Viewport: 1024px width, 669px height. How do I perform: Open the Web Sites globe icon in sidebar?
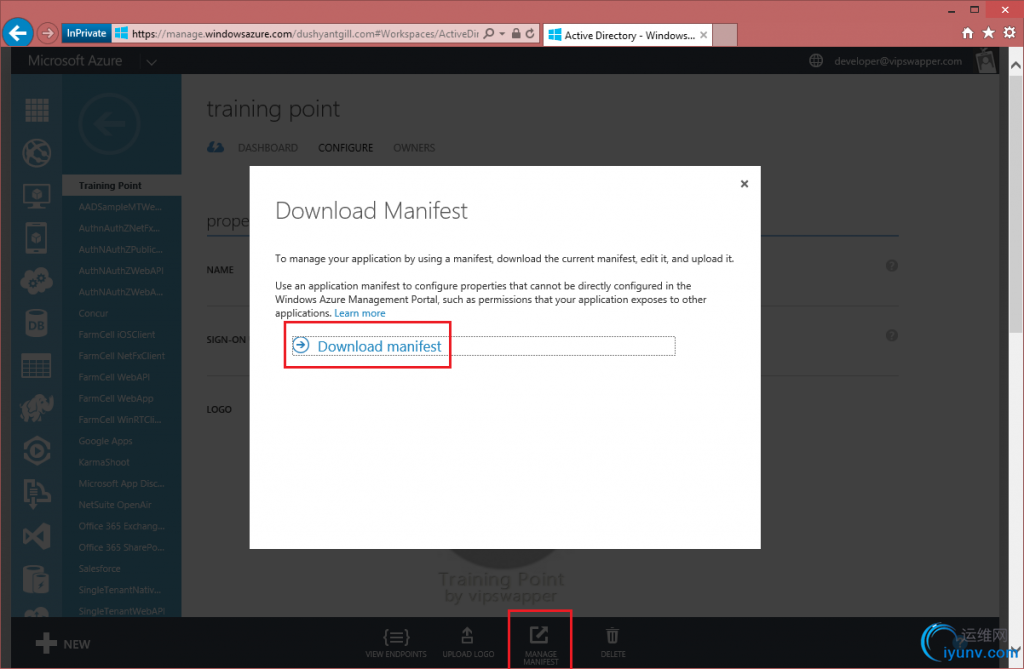point(37,153)
